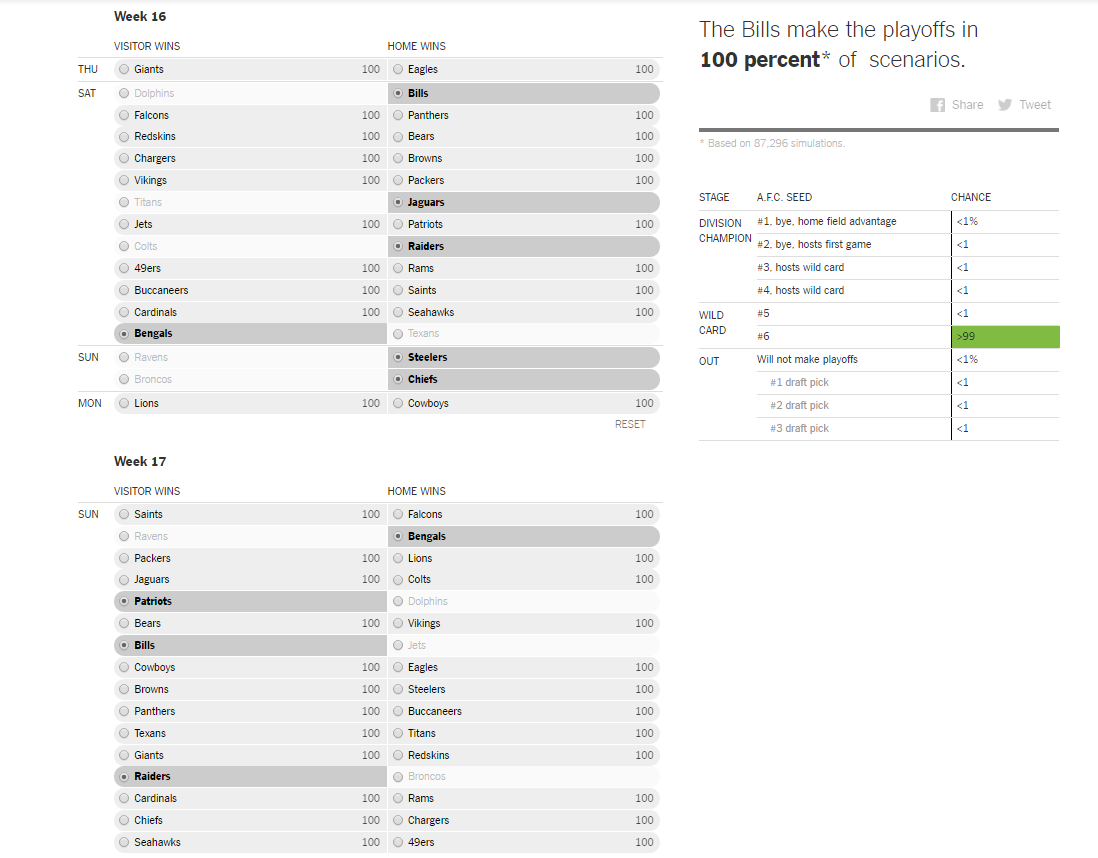Viewport: 1098px width, 858px height.
Task: Click the #6 wild card seed row
Action: (879, 336)
